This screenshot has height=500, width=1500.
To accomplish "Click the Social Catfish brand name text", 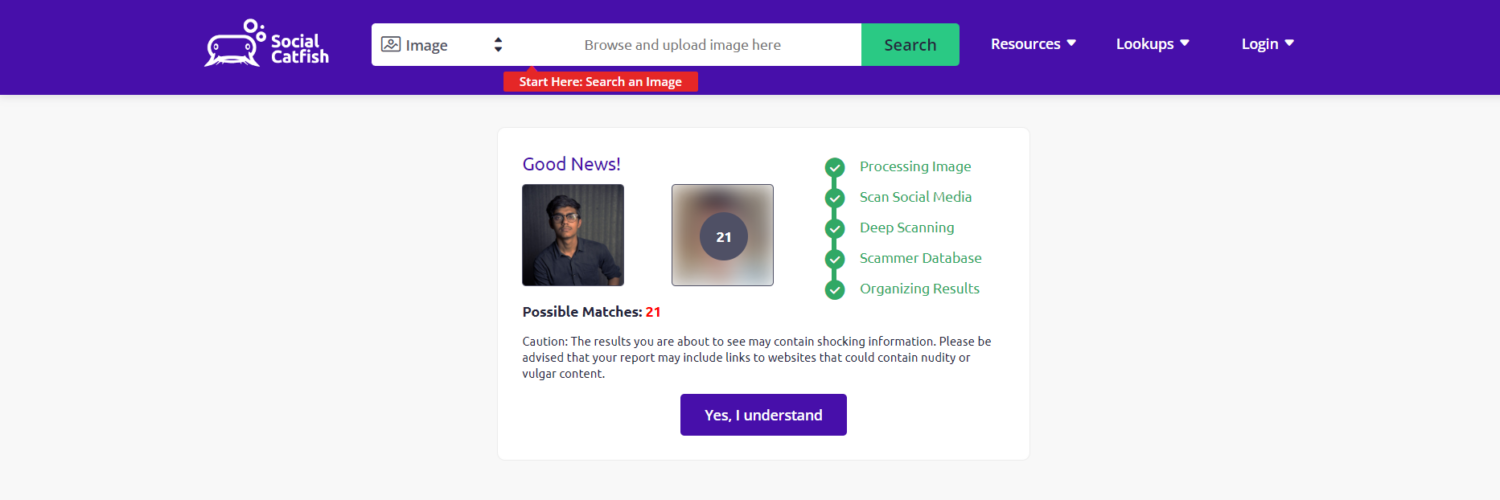I will coord(299,49).
